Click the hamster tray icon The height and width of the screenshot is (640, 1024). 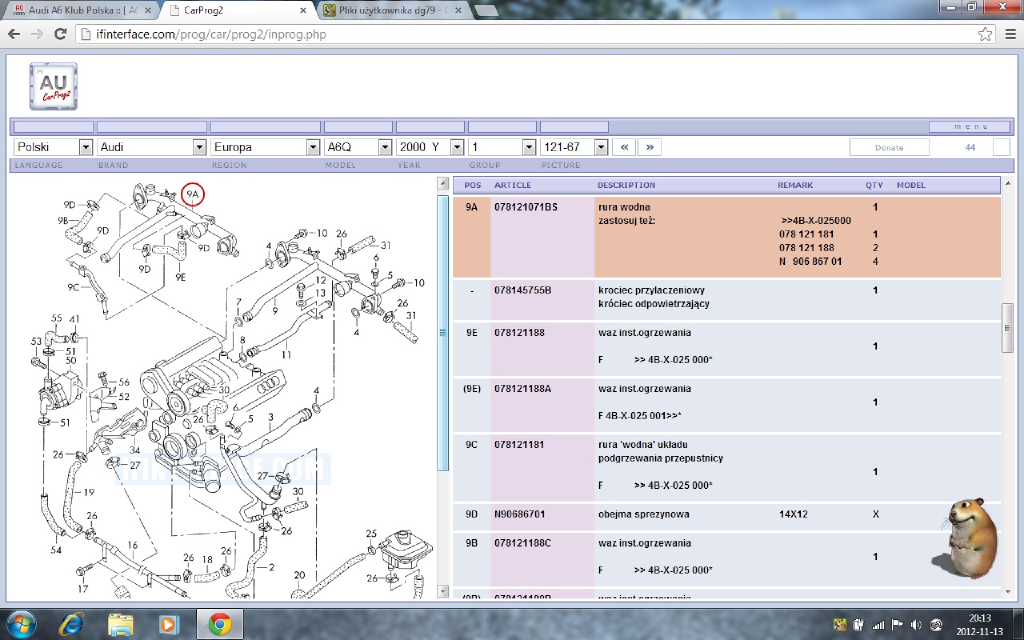(x=840, y=625)
